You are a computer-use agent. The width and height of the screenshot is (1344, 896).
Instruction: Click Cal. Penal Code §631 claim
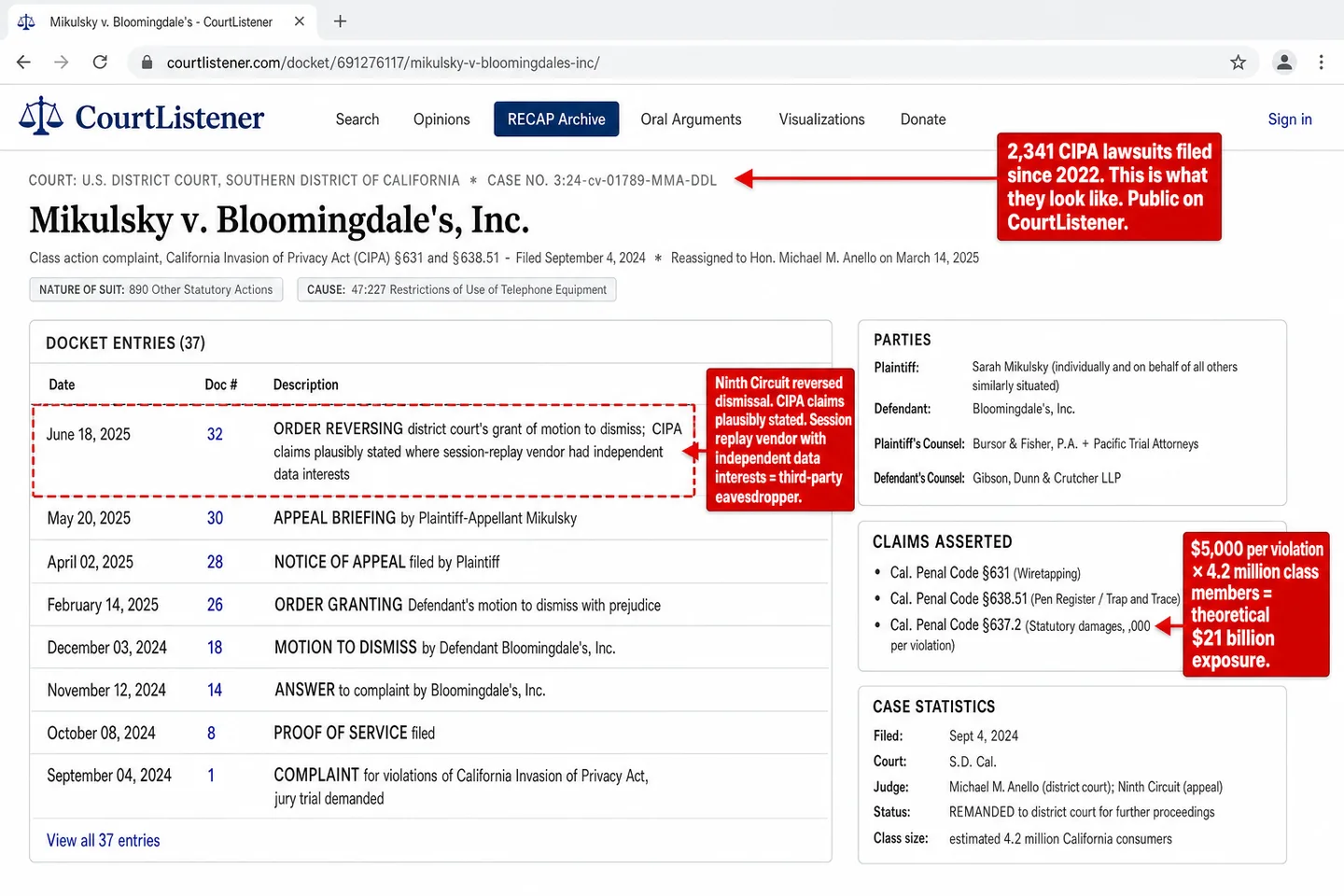(x=985, y=573)
